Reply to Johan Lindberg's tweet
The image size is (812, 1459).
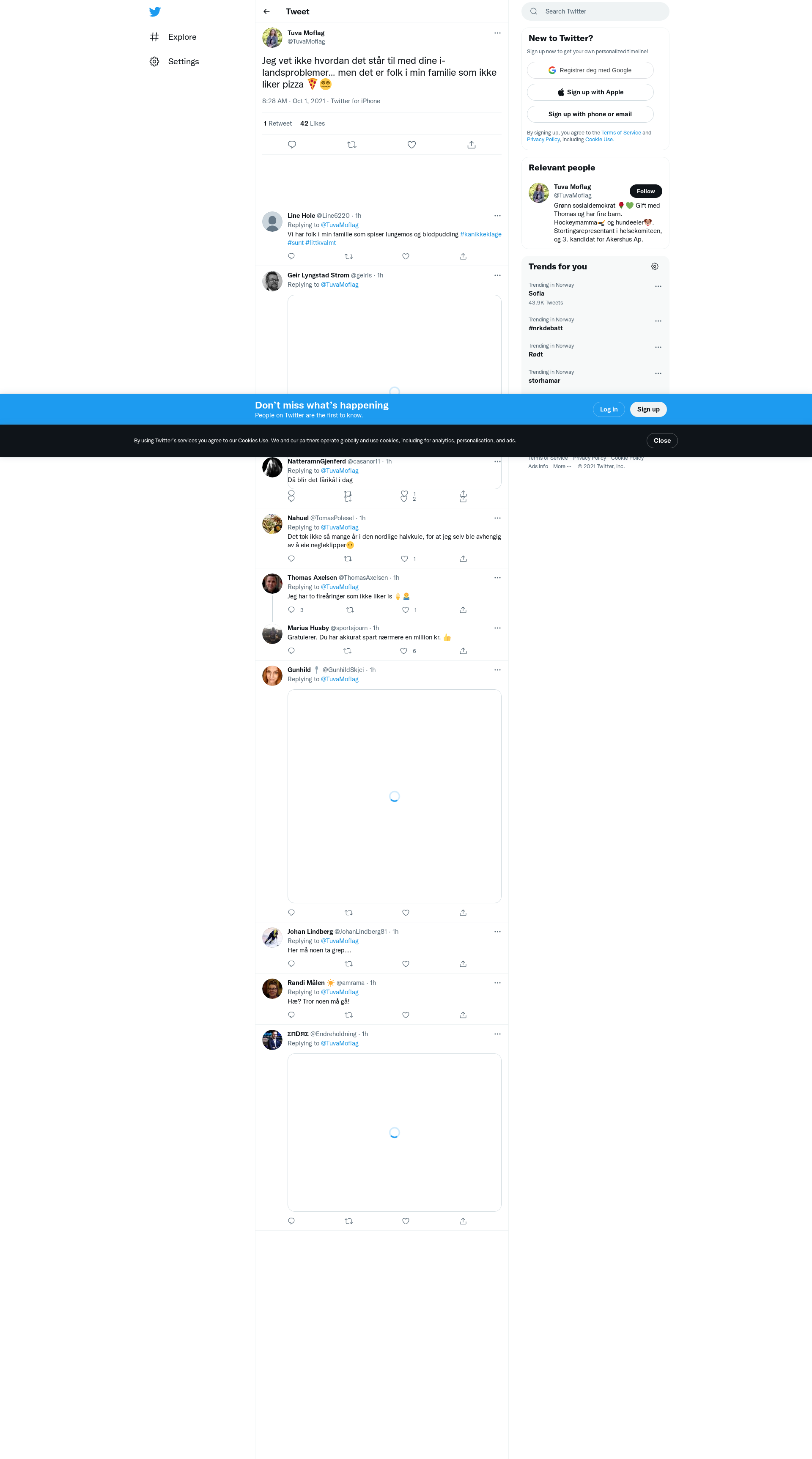click(291, 964)
